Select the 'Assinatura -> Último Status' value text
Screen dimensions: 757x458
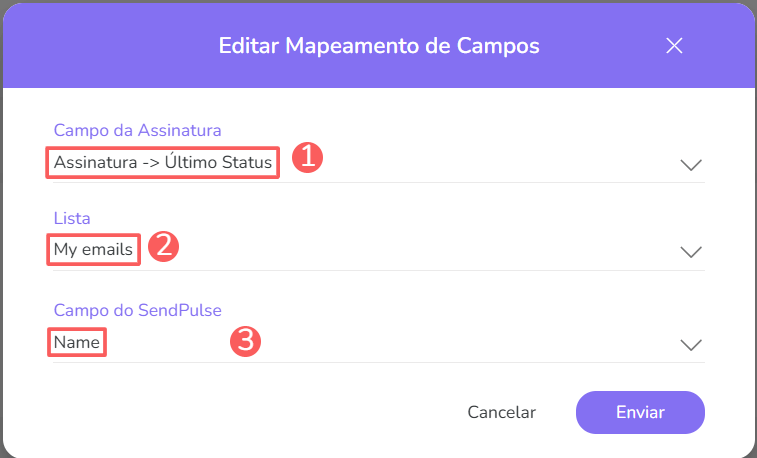pos(163,163)
